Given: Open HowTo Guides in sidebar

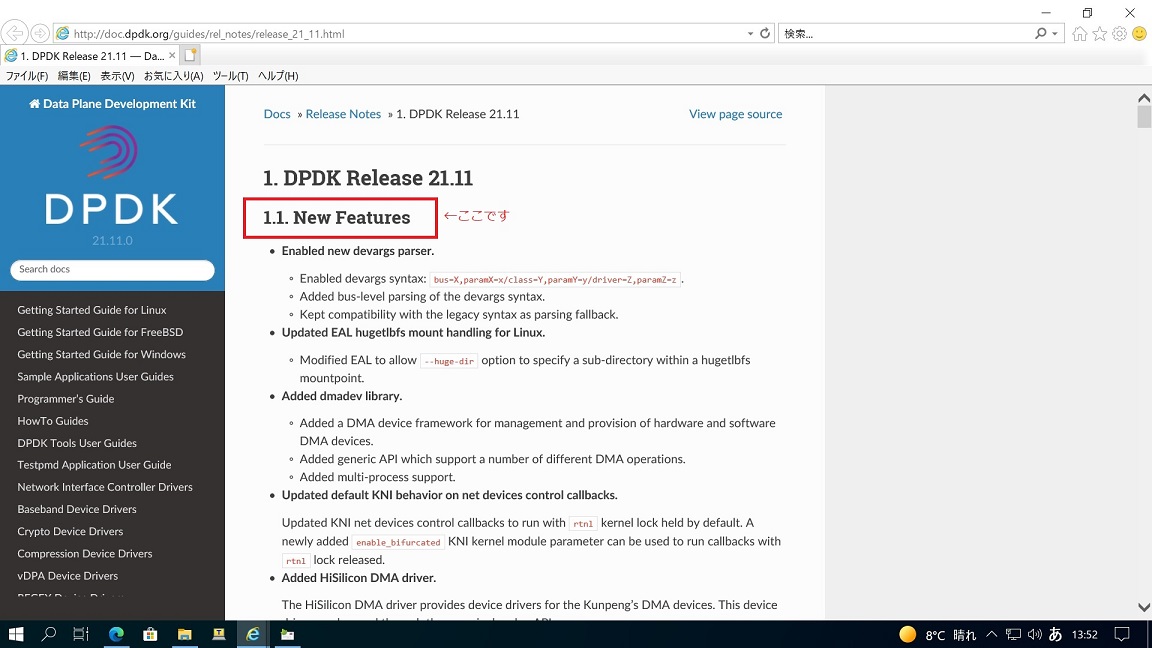Looking at the screenshot, I should coord(53,421).
